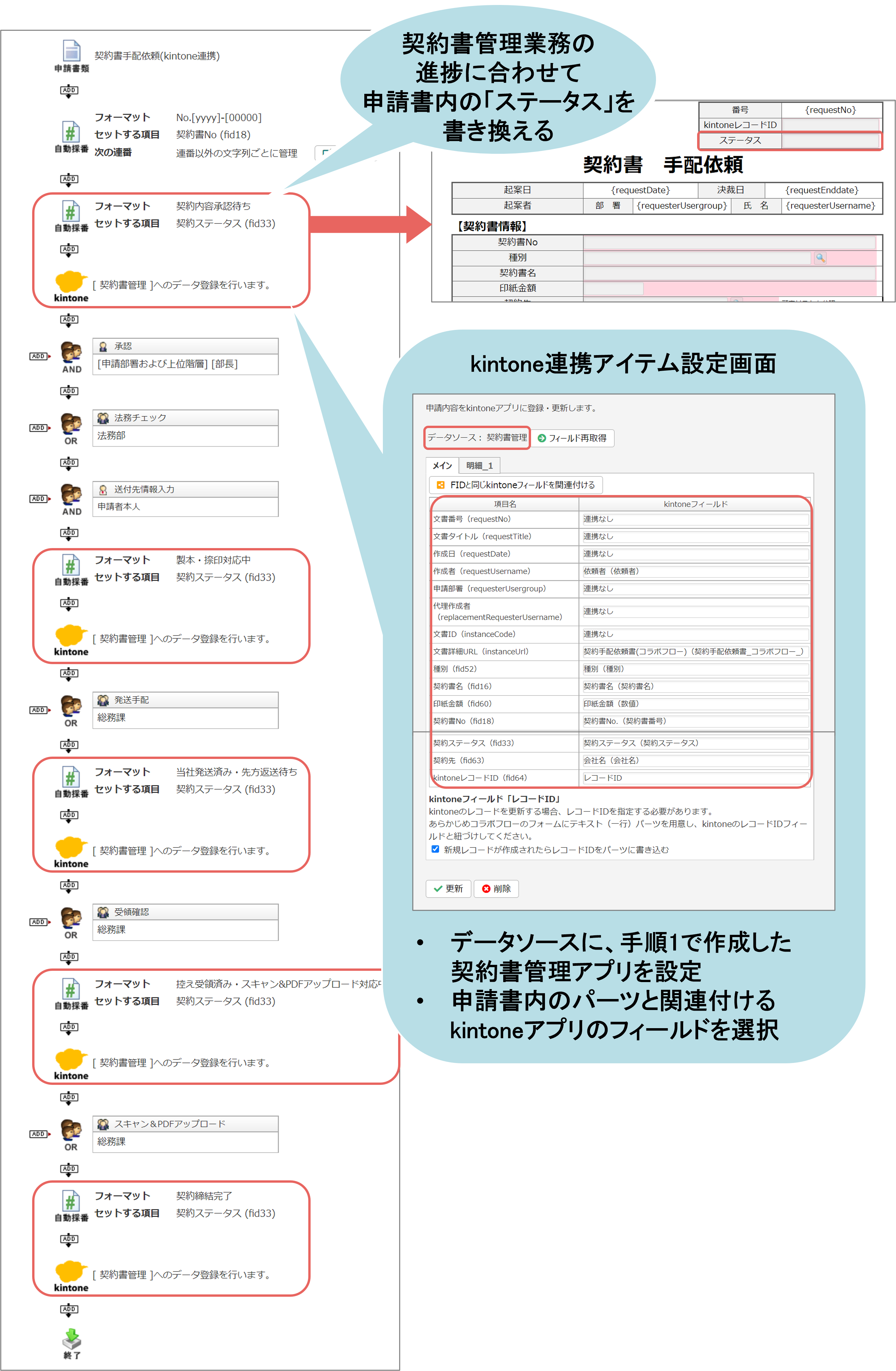Open kintone field dropdown for 種別 (fid52)
This screenshot has width=896, height=1371.
pos(695,669)
